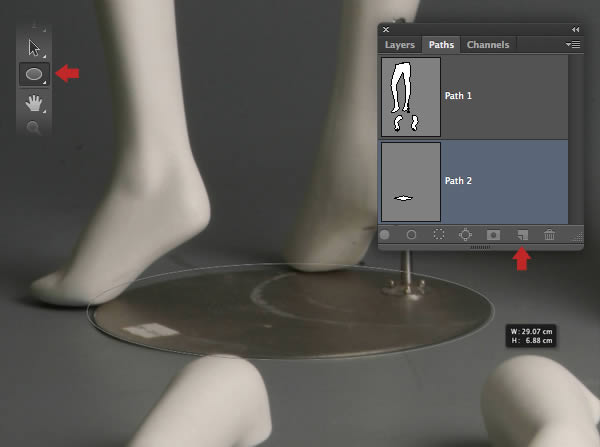Select the Path 1 row

click(474, 97)
